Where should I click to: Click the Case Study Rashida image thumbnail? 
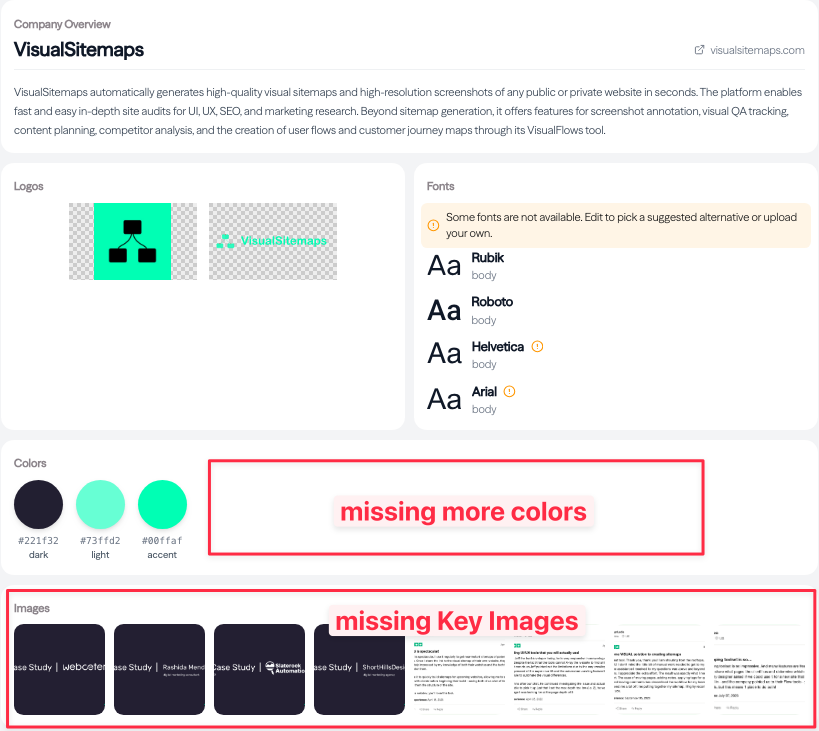tap(159, 670)
